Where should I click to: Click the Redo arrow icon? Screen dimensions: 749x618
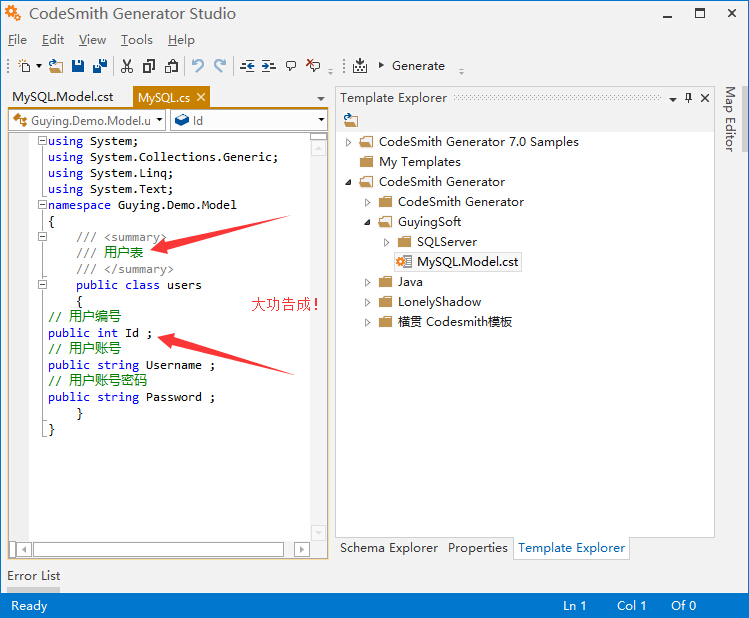pos(220,66)
